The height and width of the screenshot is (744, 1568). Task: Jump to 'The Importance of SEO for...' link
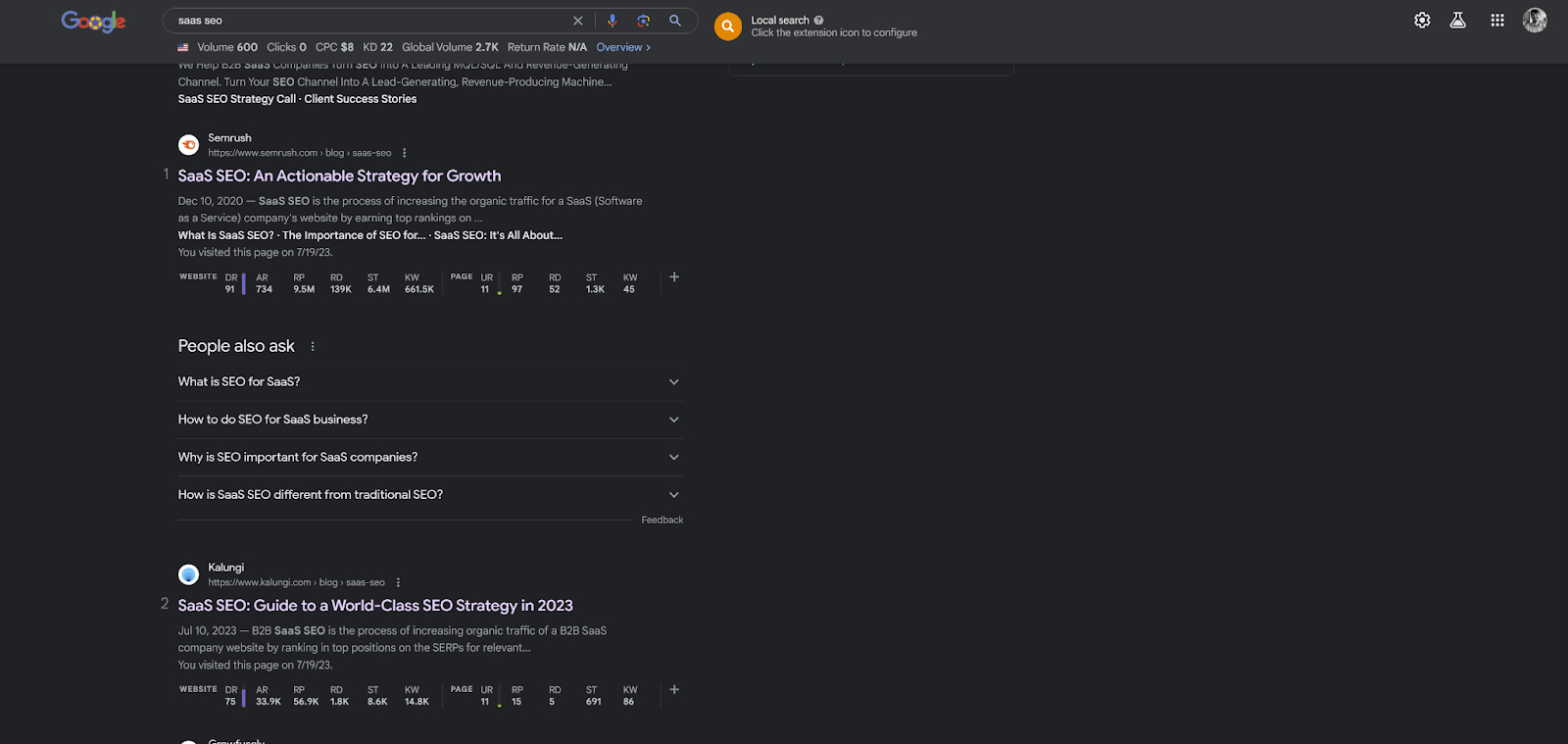(x=354, y=235)
